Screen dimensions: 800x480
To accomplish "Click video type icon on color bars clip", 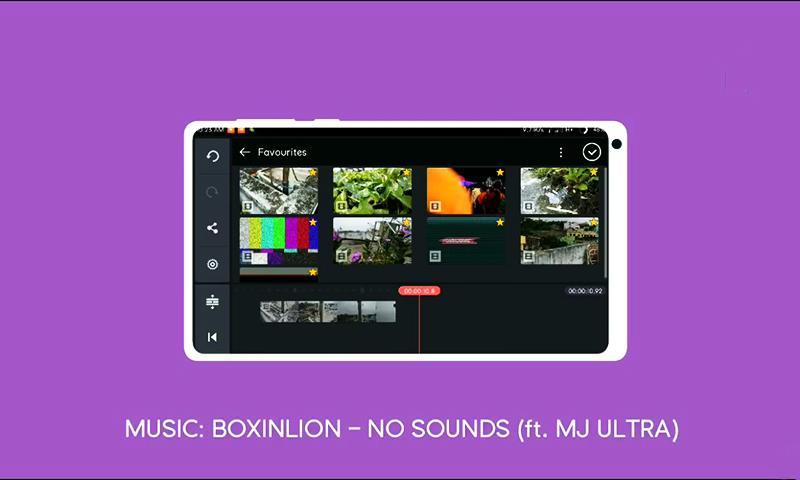I will (x=247, y=256).
